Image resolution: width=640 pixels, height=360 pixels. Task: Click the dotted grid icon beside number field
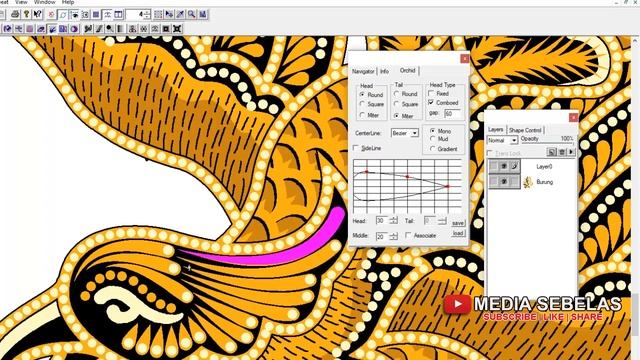(x=158, y=14)
